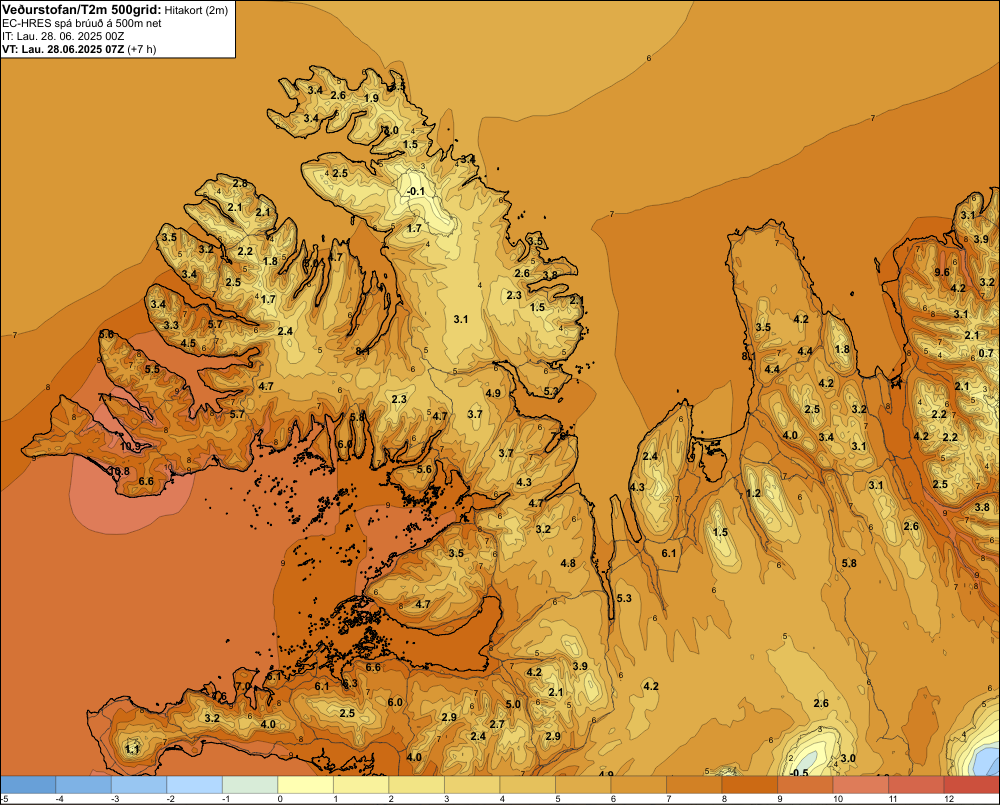The height and width of the screenshot is (805, 1000).
Task: Click the '7.0' temperature value
Action: click(x=243, y=686)
